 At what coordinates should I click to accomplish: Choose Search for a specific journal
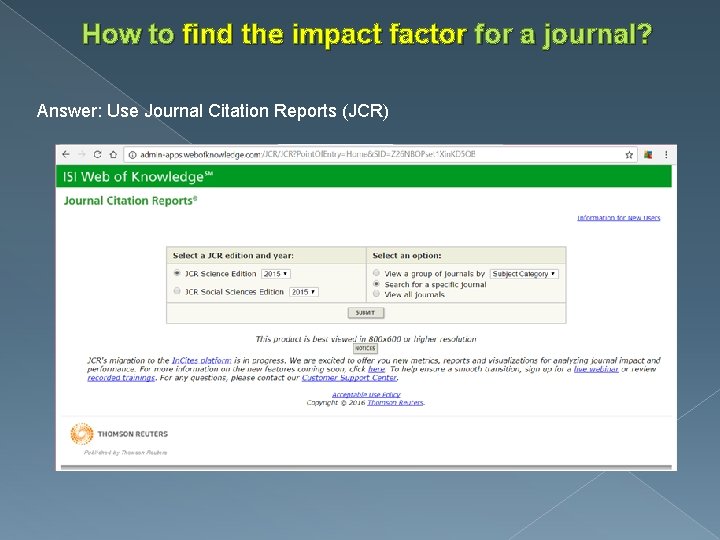(376, 284)
